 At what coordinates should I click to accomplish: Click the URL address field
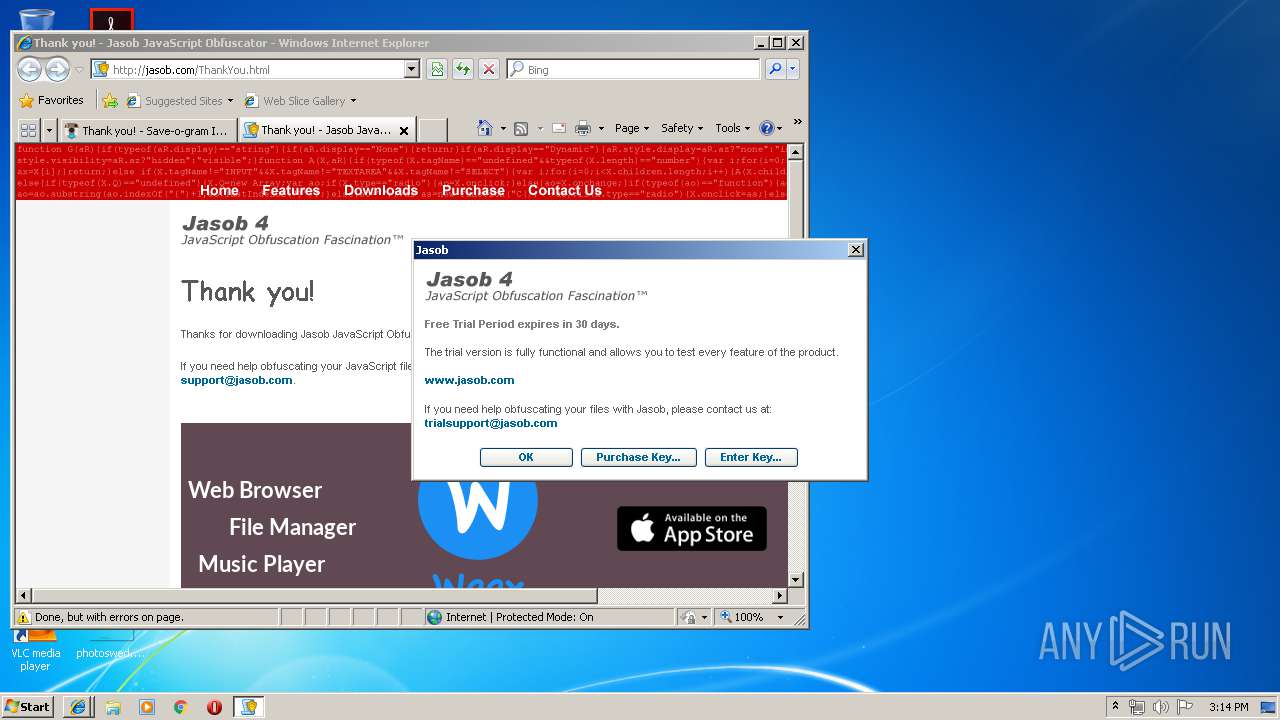coord(257,69)
